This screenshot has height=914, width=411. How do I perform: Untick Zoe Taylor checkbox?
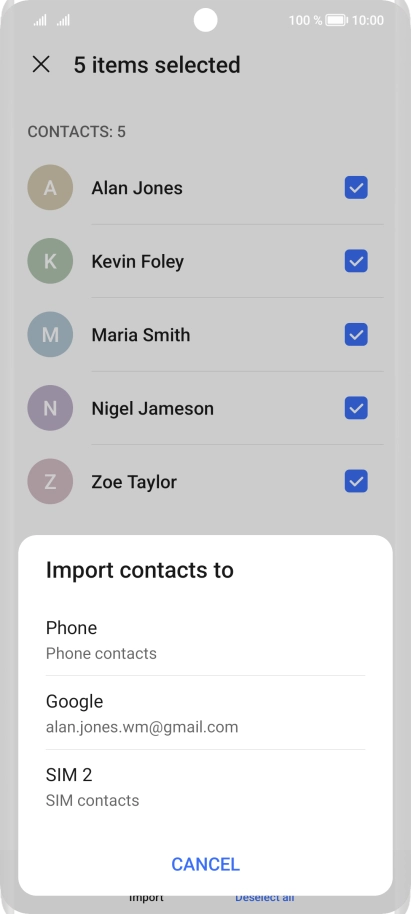(x=356, y=481)
